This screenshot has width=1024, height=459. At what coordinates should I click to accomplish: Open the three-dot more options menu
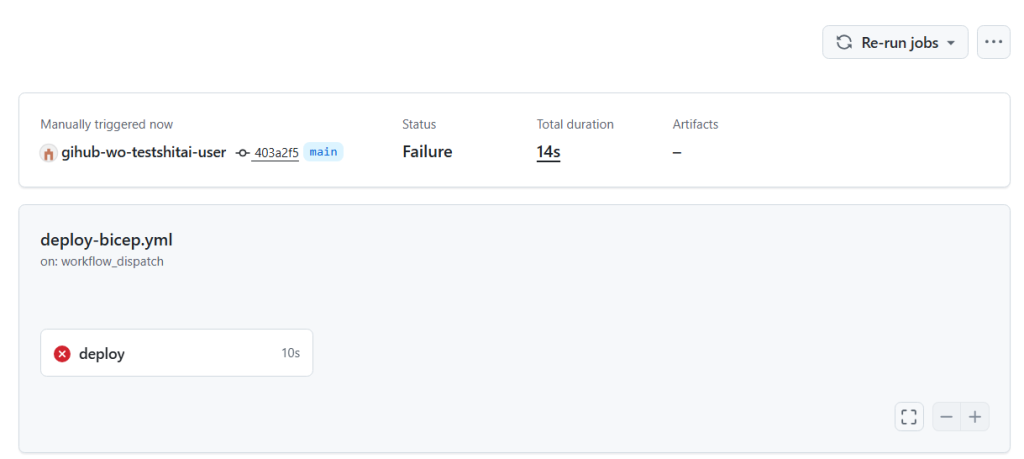click(x=993, y=42)
